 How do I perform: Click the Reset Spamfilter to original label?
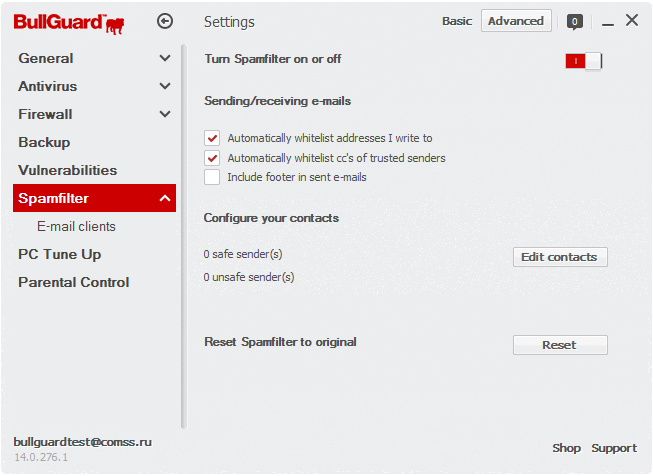[x=280, y=342]
